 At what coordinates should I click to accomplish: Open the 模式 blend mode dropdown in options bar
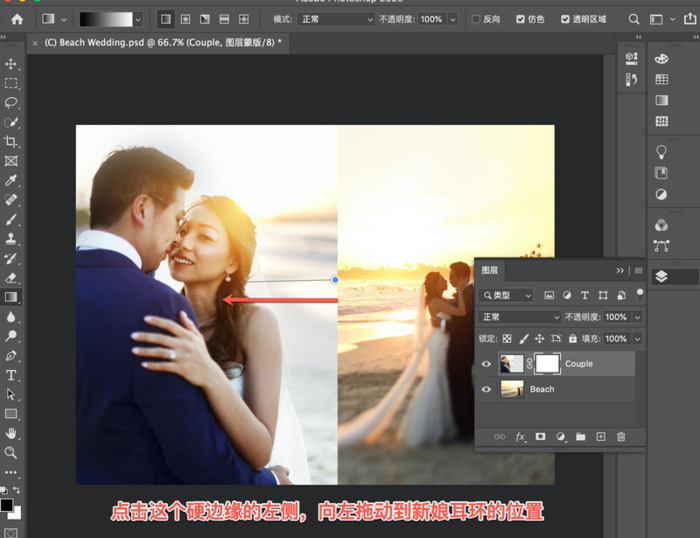coord(337,19)
